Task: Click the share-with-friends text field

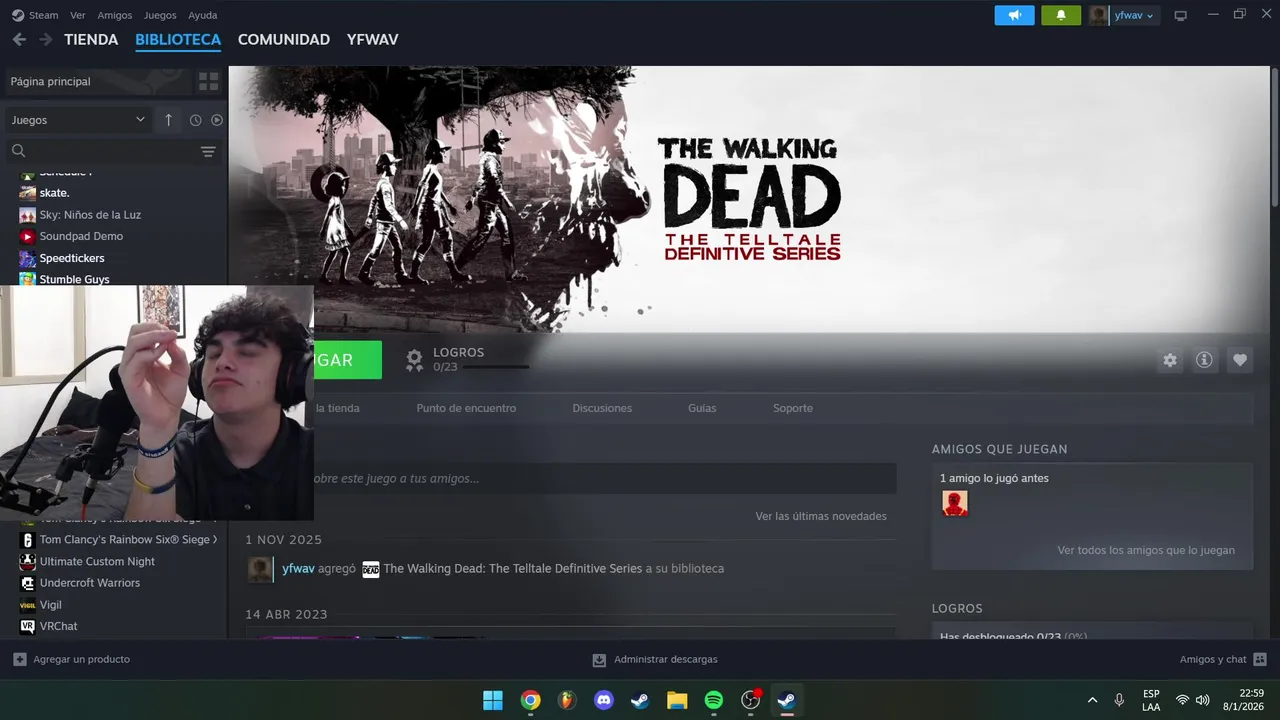Action: pos(605,478)
